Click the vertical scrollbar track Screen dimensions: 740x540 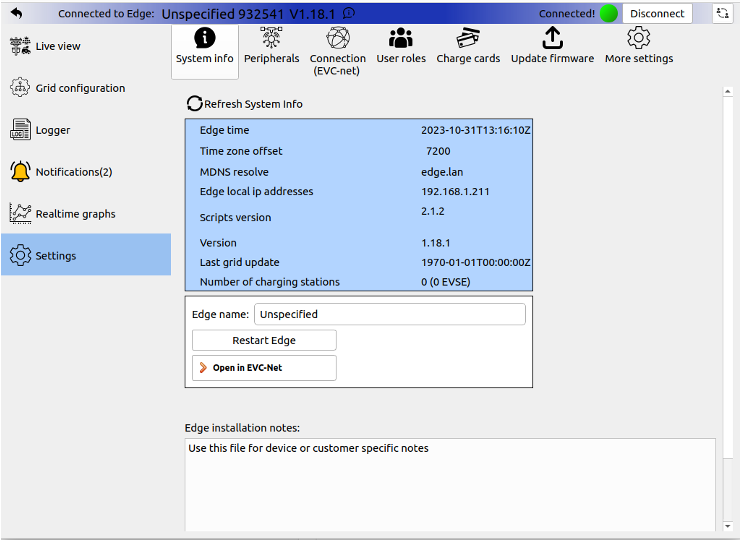pos(728,309)
